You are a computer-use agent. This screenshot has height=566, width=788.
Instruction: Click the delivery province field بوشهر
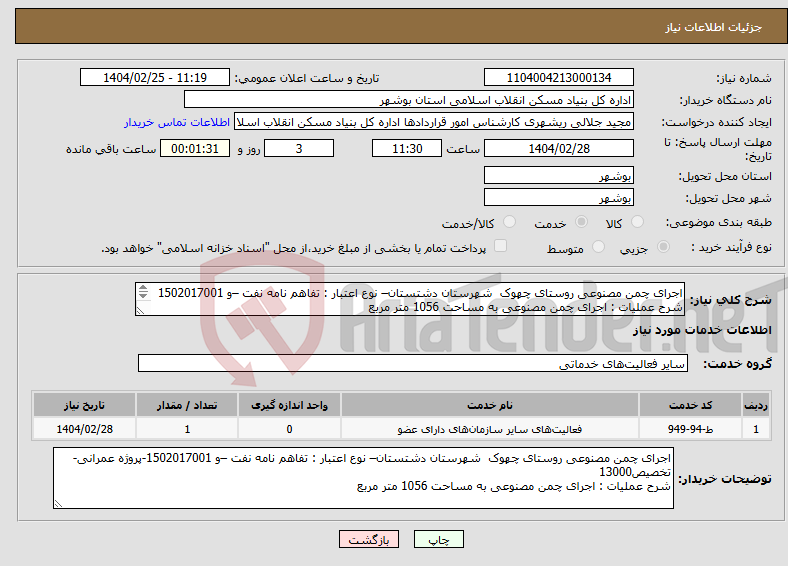click(558, 175)
